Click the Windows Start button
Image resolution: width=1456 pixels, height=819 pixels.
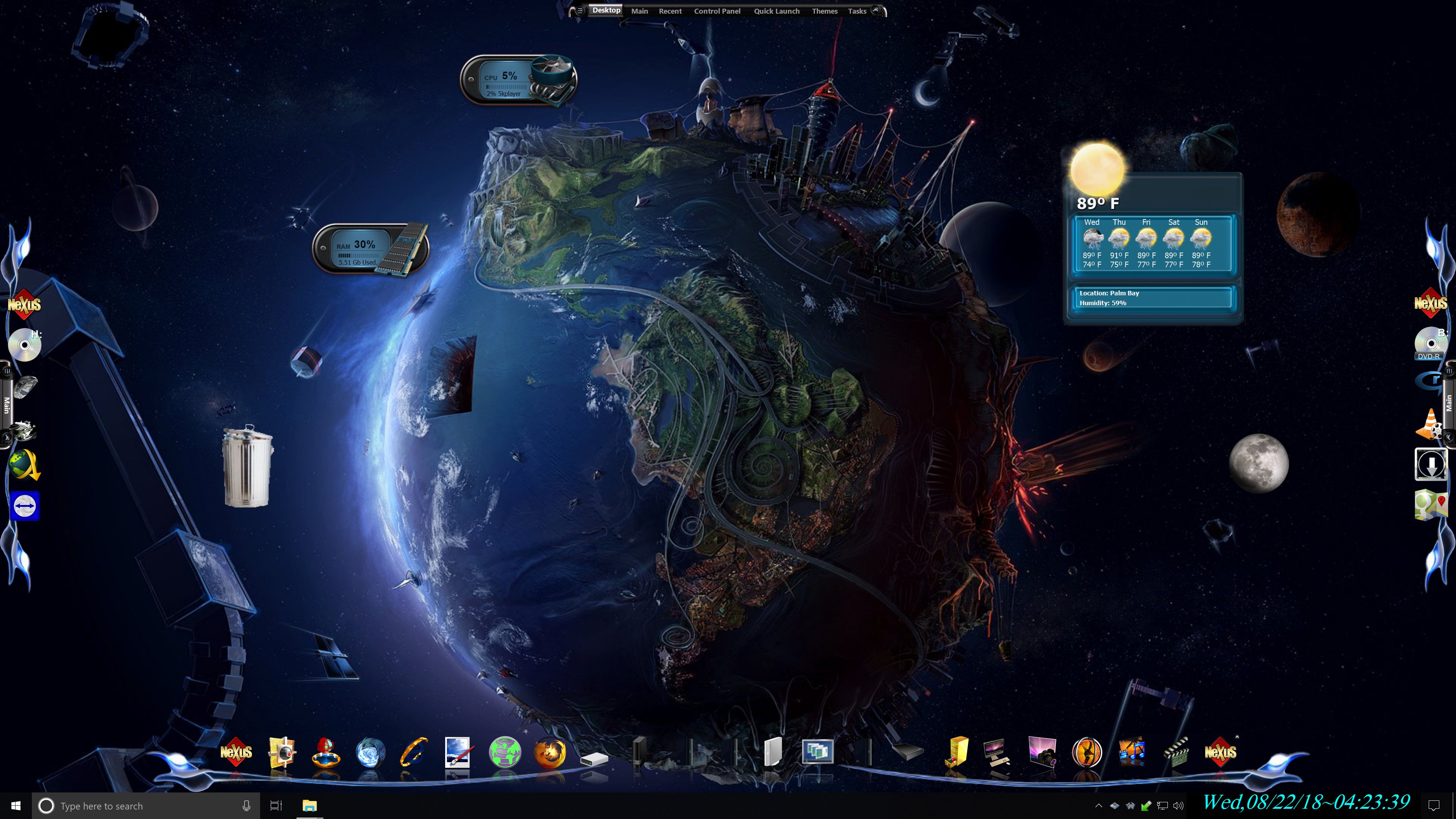[x=16, y=806]
